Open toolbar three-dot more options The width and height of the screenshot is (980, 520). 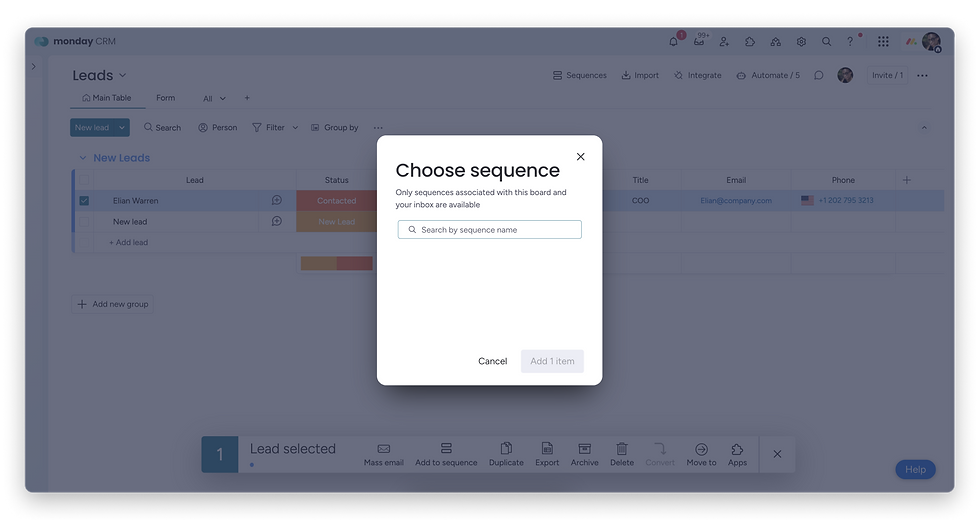coord(378,128)
